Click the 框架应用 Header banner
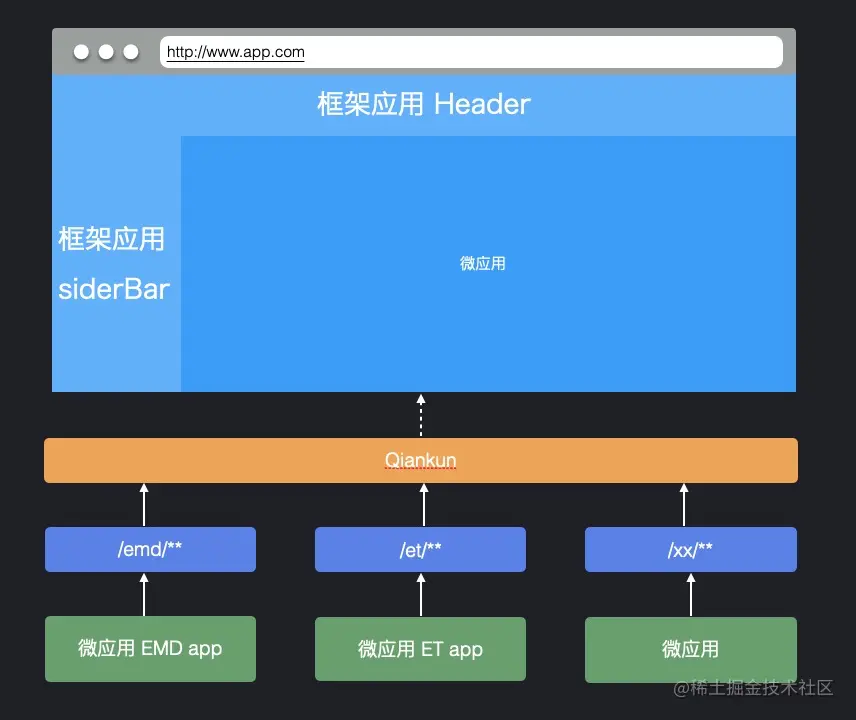The height and width of the screenshot is (720, 856). point(424,105)
